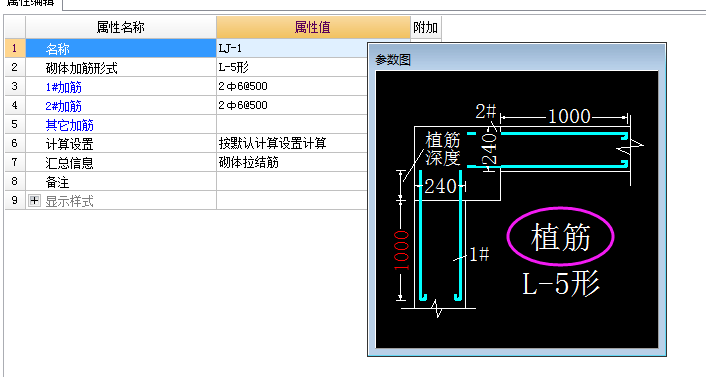Click the 2#加筋 value 2Φ6@500

(x=243, y=105)
